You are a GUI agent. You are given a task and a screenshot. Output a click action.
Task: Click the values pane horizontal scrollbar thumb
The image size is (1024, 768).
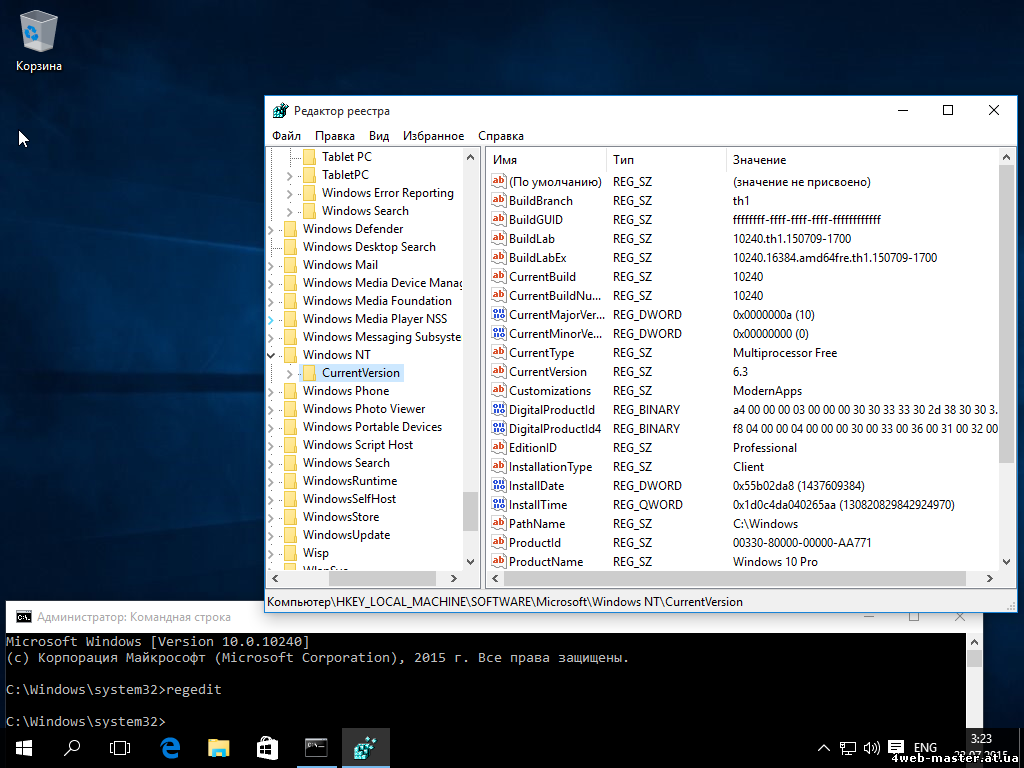[735, 578]
